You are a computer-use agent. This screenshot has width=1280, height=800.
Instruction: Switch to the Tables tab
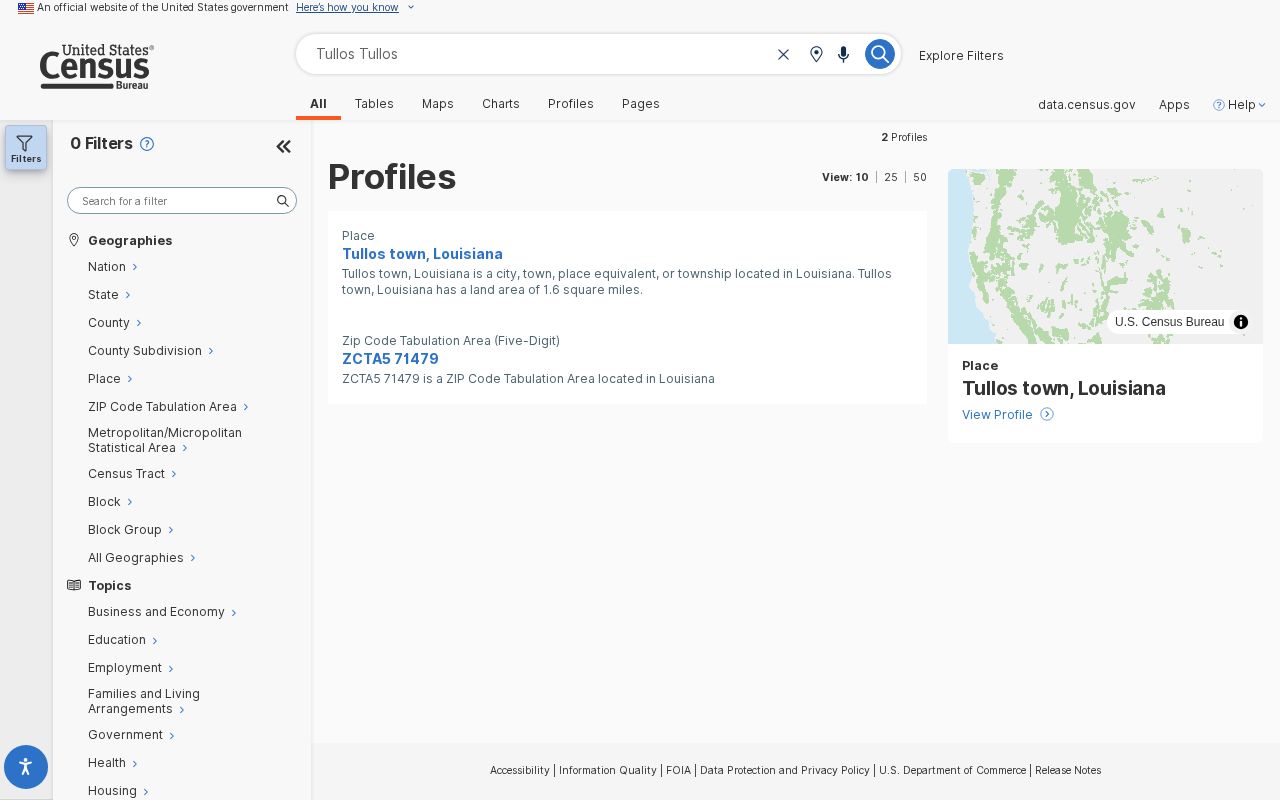(x=374, y=104)
